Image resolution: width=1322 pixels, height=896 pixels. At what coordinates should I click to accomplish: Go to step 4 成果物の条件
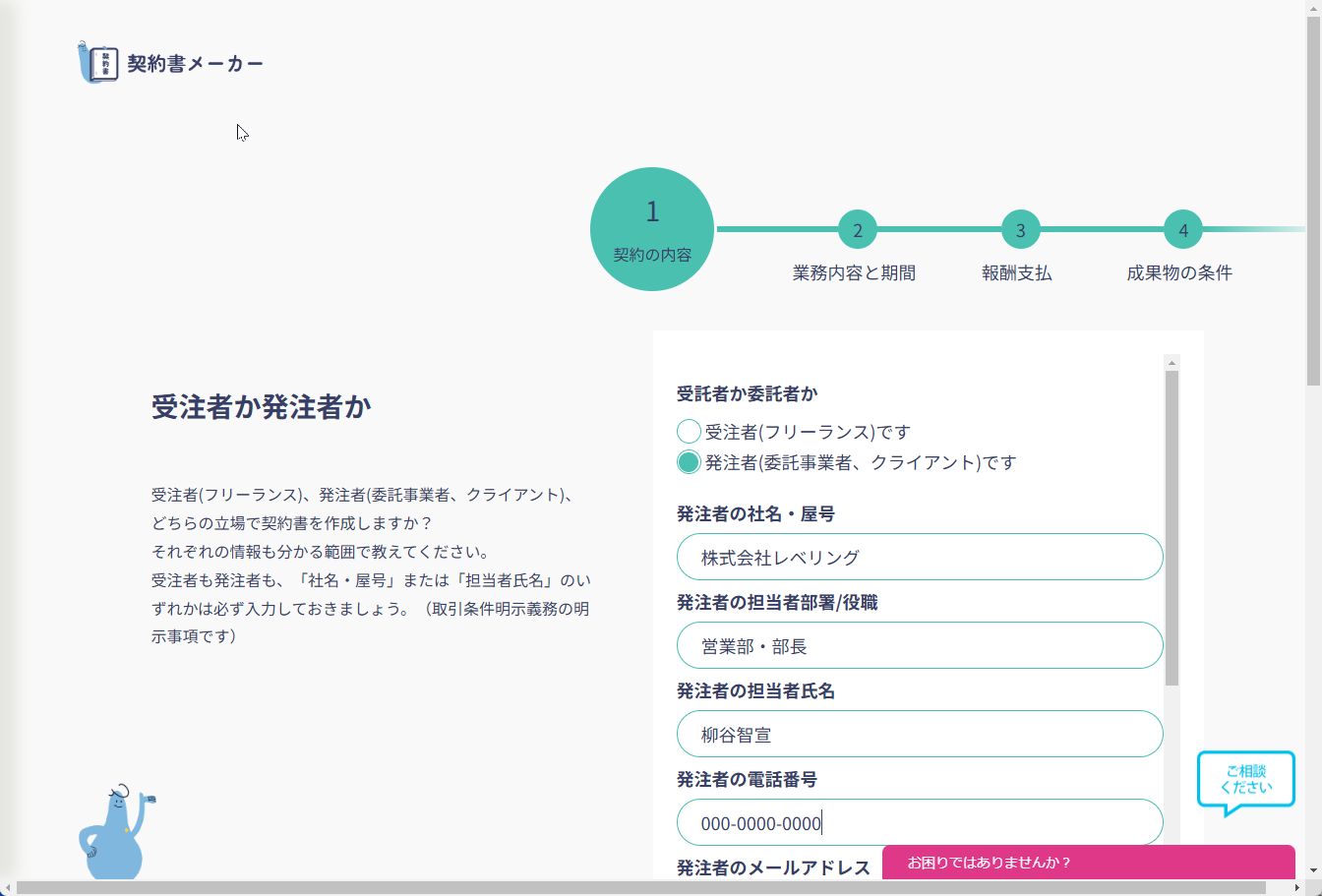[1183, 230]
